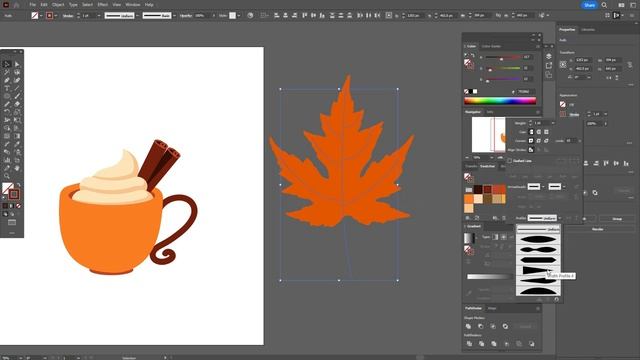Click Merge in the Pathfinders row
The height and width of the screenshot is (360, 640).
click(x=494, y=344)
